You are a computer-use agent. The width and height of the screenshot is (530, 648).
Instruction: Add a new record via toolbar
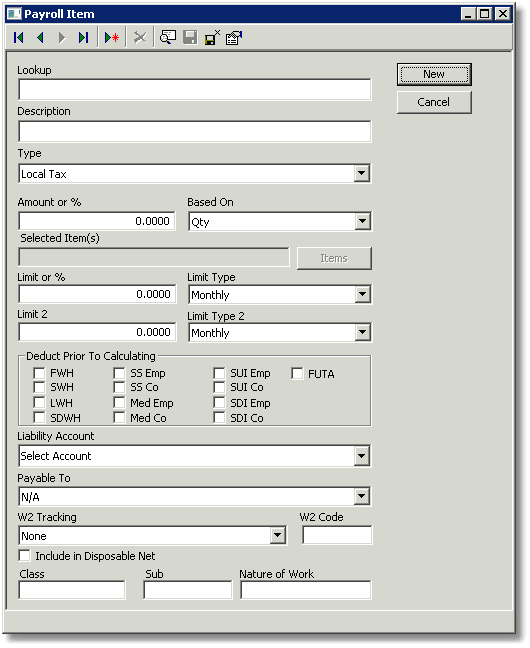click(x=112, y=38)
